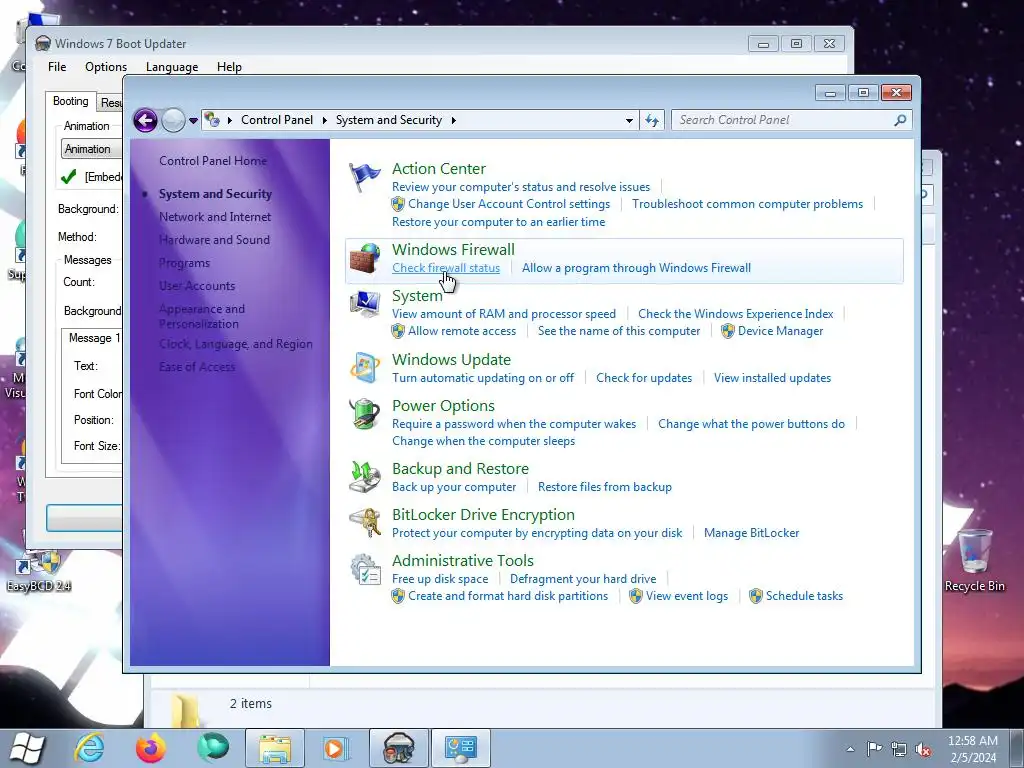The image size is (1024, 768).
Task: Click the System computer icon
Action: (364, 304)
